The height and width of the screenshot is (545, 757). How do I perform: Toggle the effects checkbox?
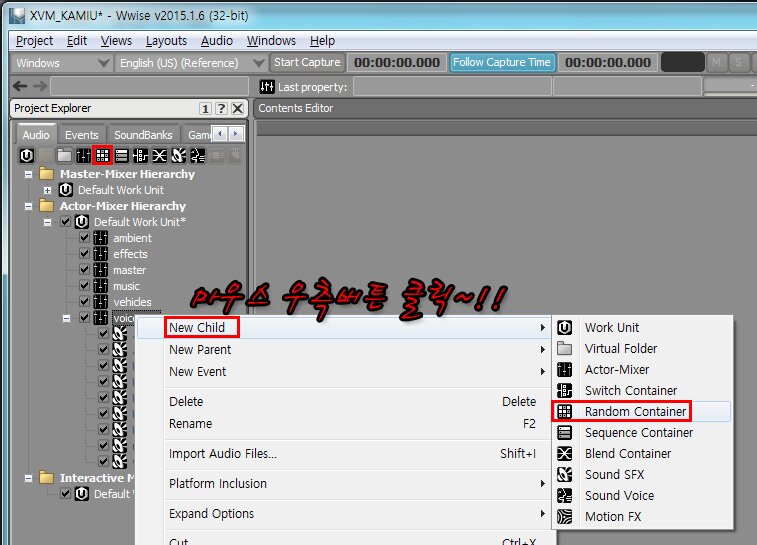[84, 253]
